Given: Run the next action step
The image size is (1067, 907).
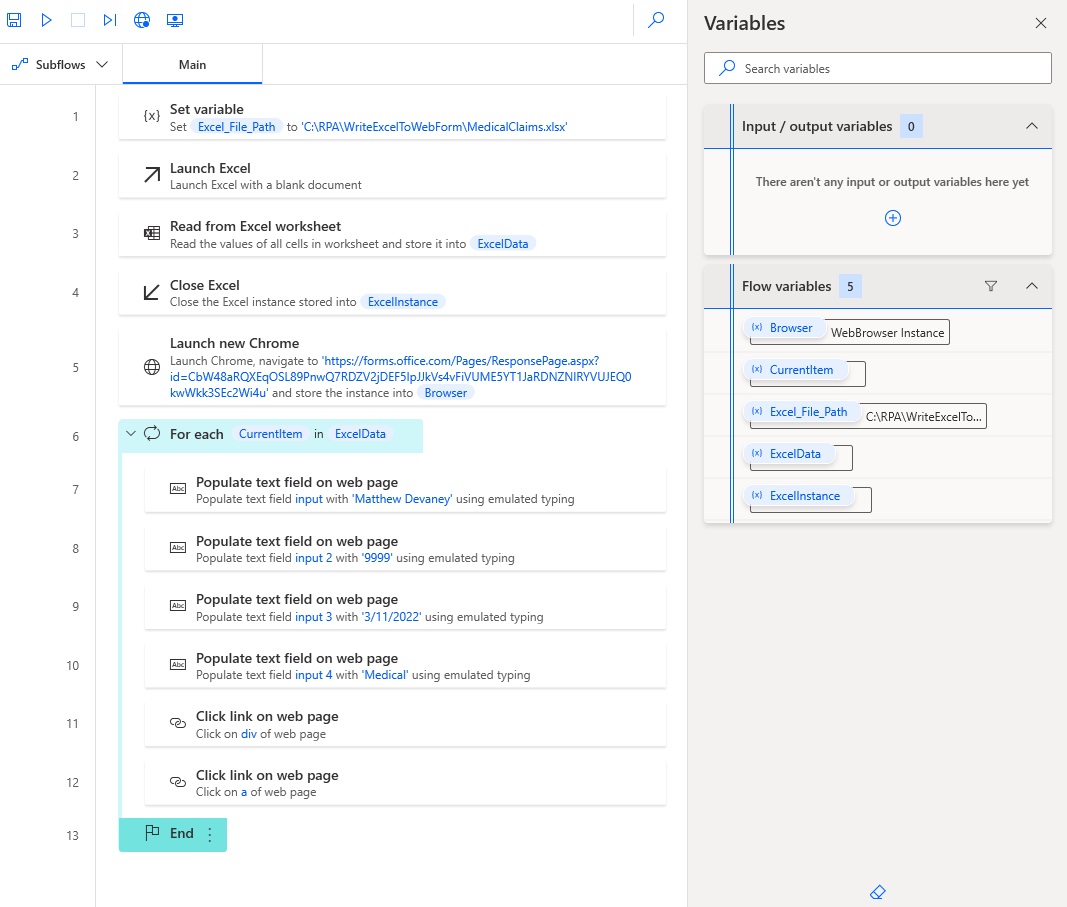Looking at the screenshot, I should click(109, 19).
